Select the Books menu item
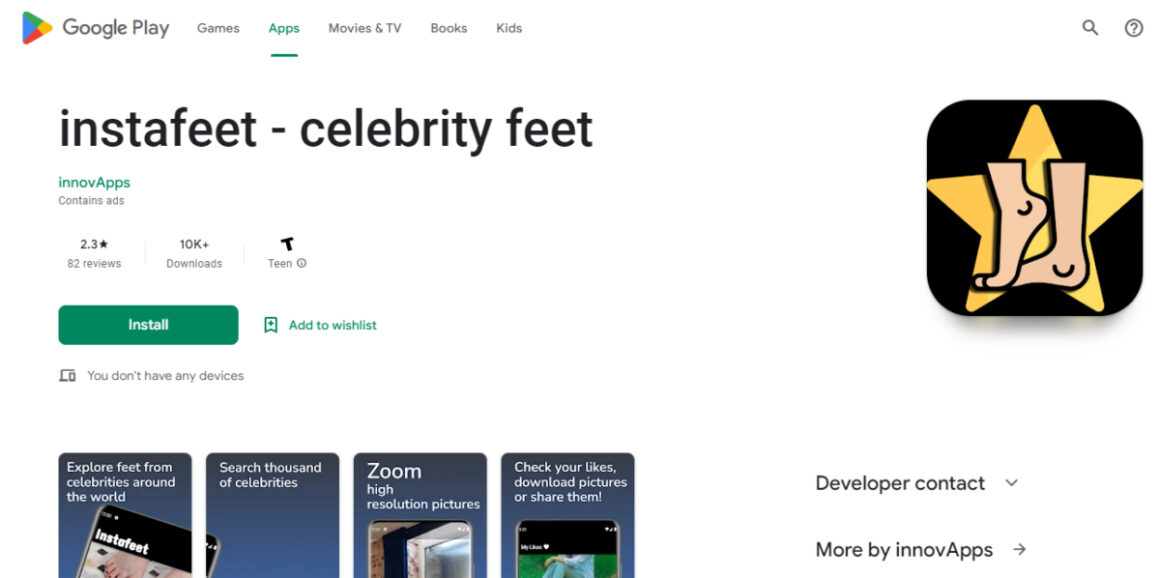 (x=448, y=28)
